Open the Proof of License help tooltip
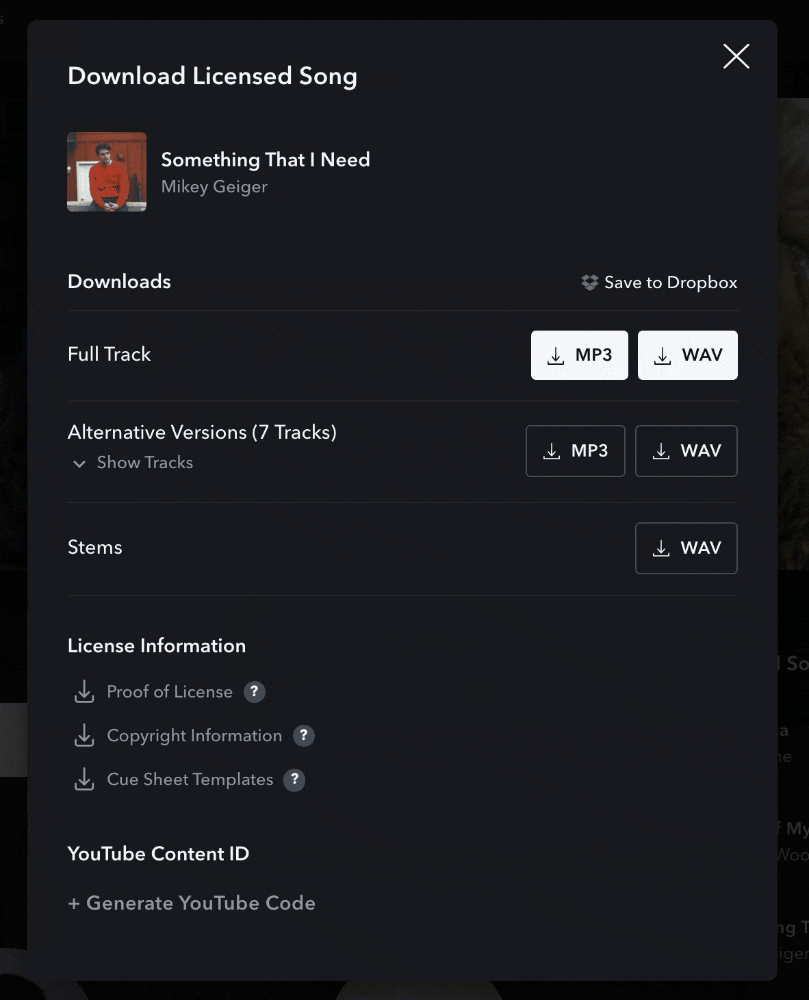 (x=253, y=691)
